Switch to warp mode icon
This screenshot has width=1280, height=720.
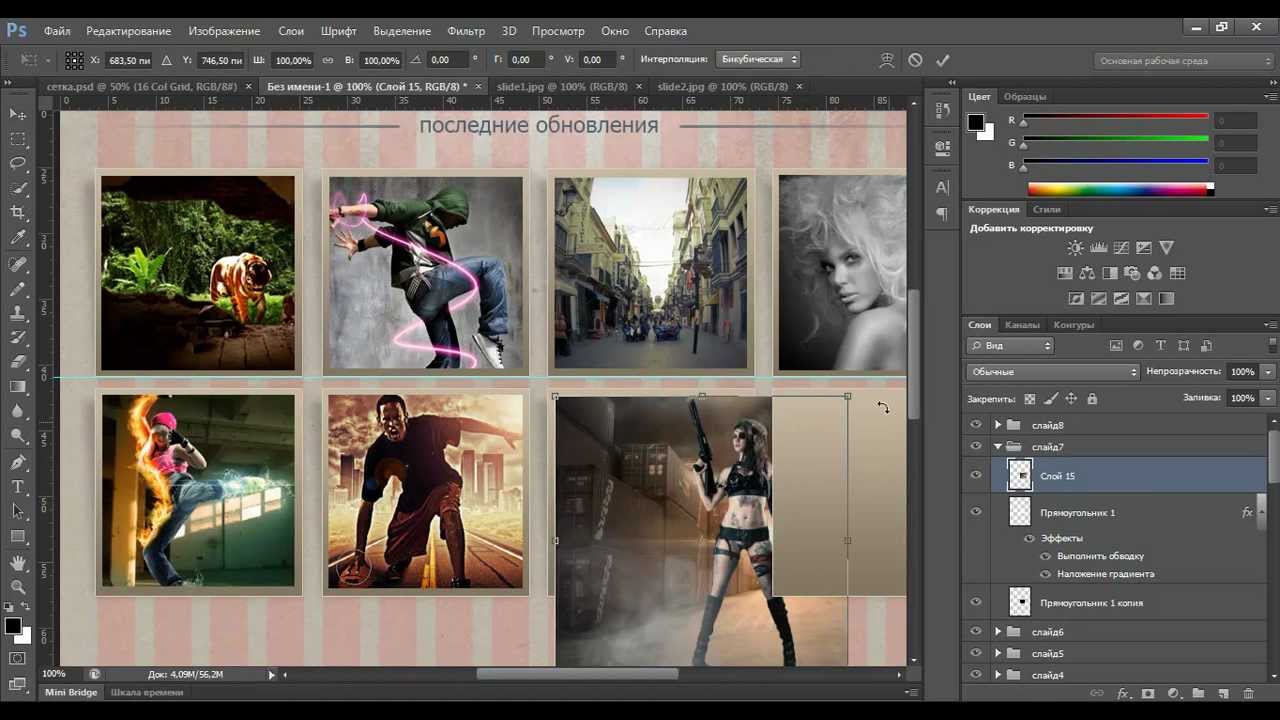[x=886, y=60]
